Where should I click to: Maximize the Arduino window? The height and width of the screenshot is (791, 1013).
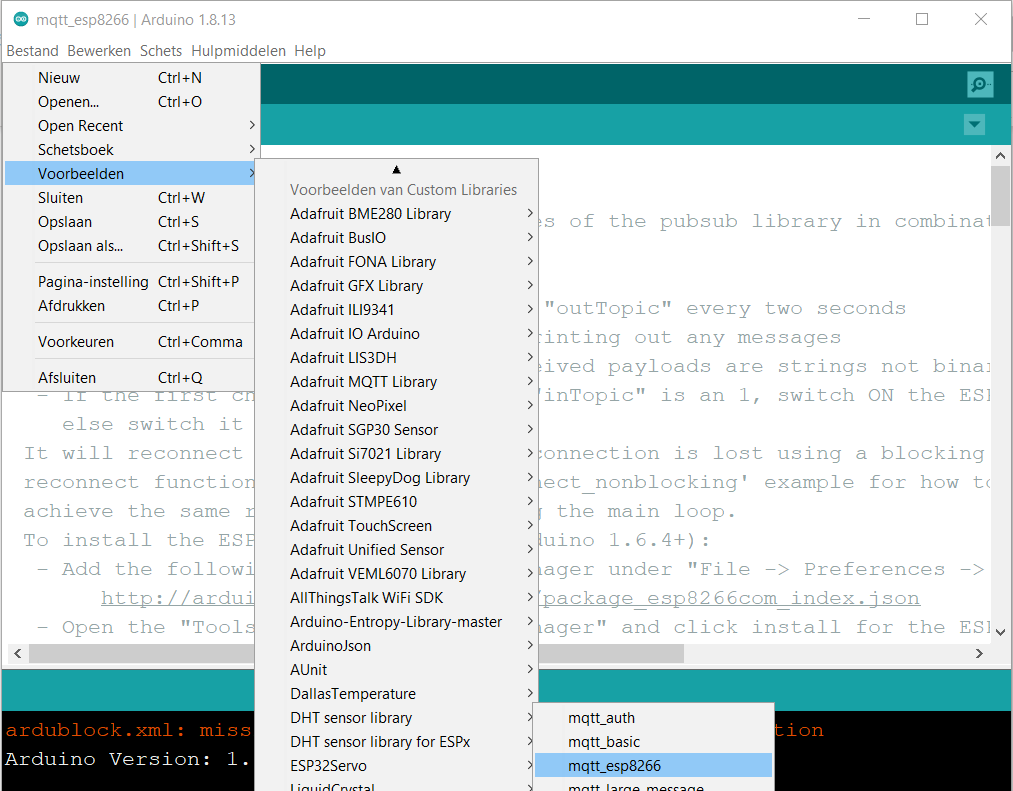(x=922, y=19)
